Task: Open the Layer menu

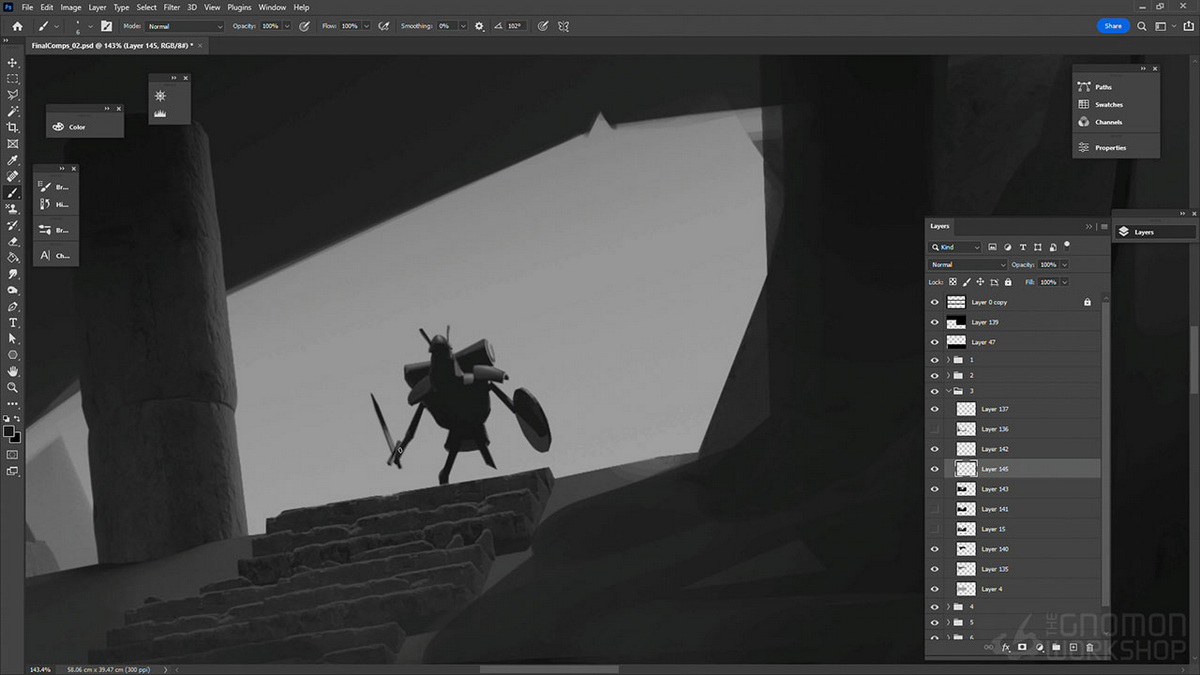Action: [x=97, y=7]
